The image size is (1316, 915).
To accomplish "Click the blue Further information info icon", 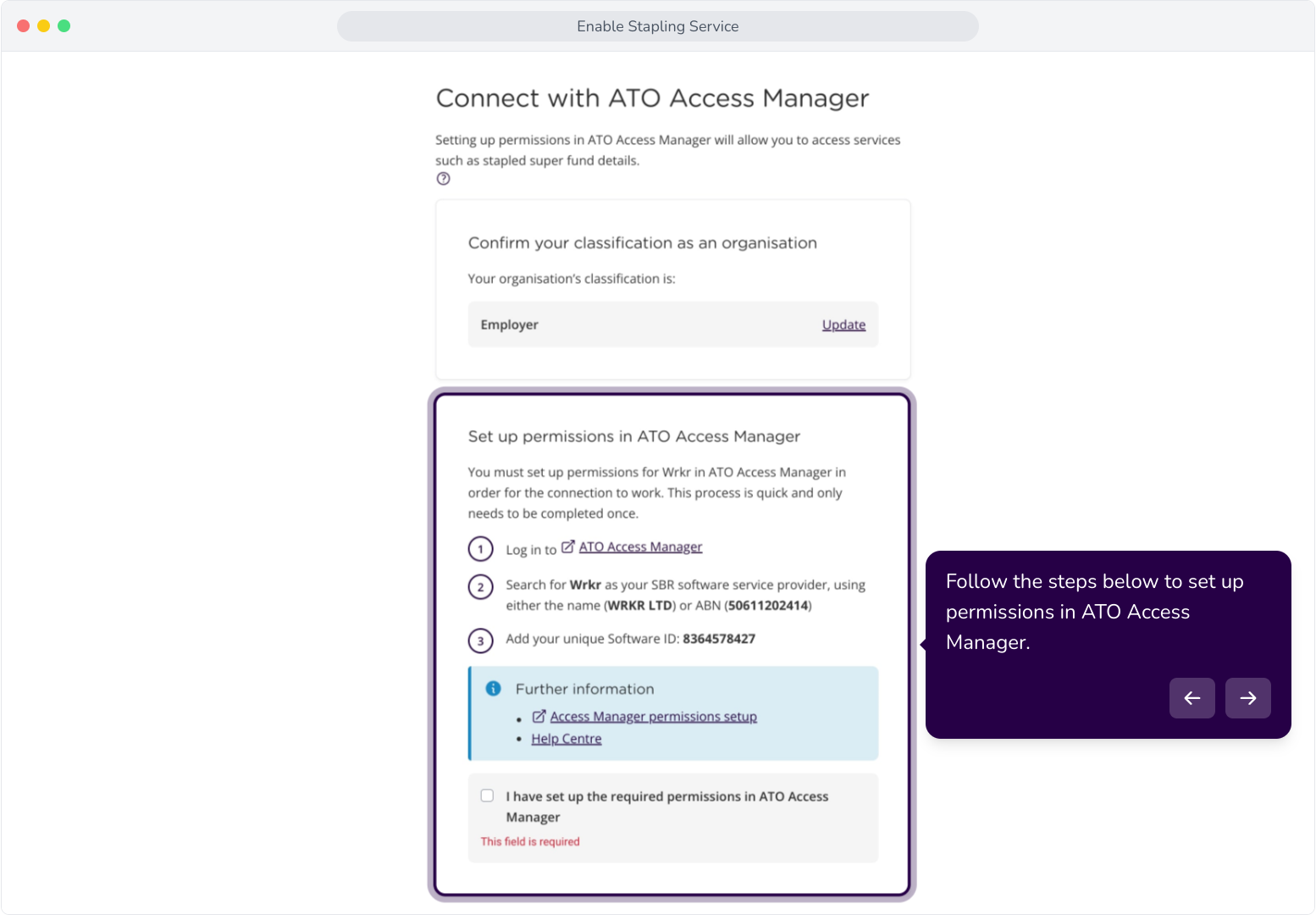I will 493,689.
